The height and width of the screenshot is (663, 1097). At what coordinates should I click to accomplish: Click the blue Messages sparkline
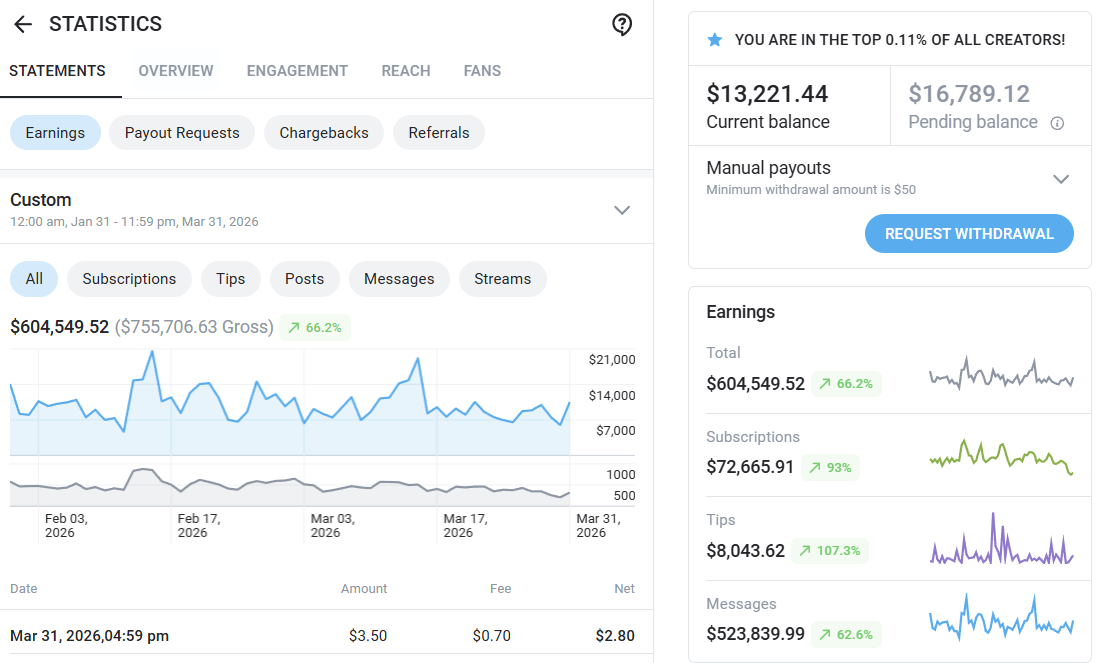(1001, 617)
